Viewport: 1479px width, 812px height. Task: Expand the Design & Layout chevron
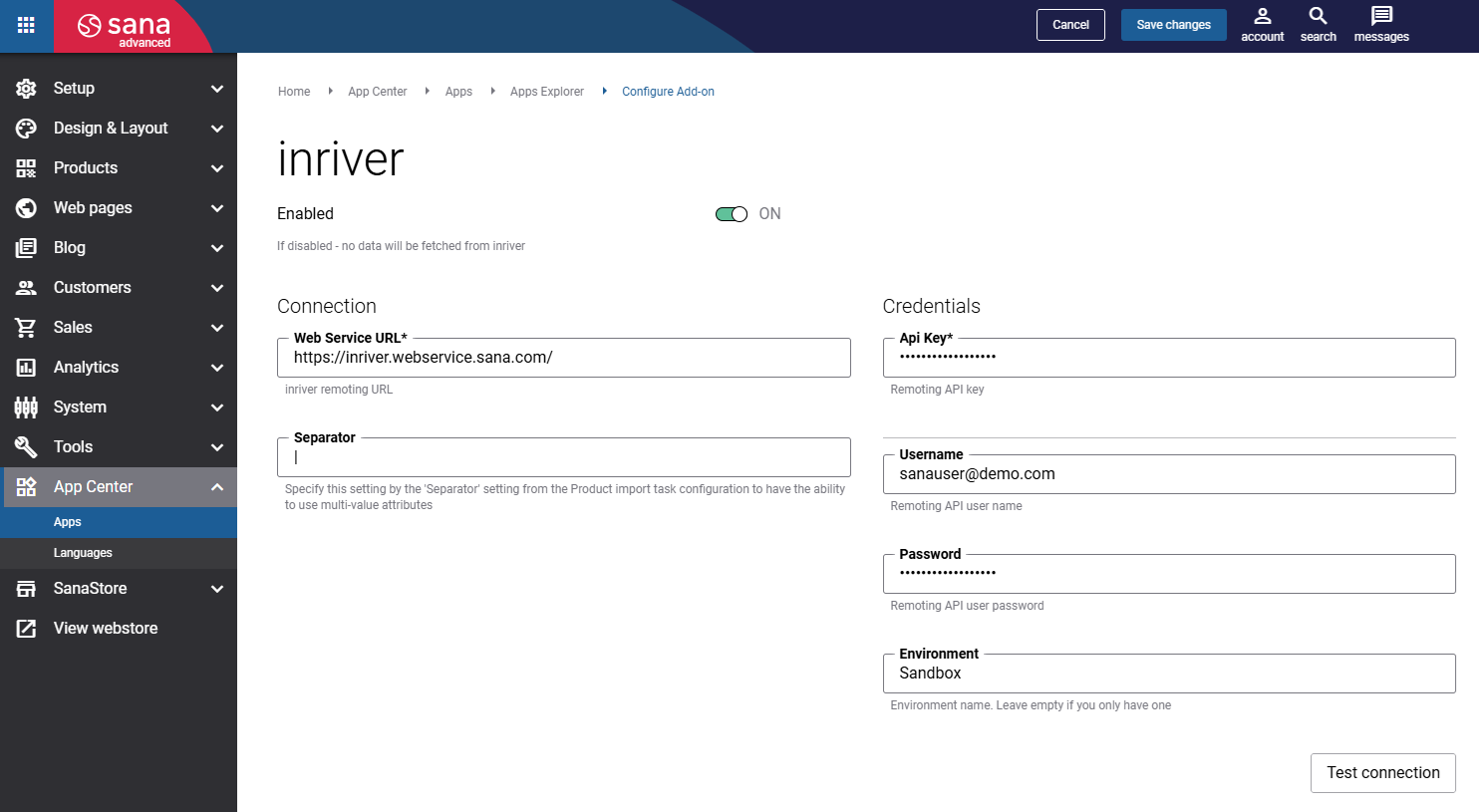[x=217, y=129]
